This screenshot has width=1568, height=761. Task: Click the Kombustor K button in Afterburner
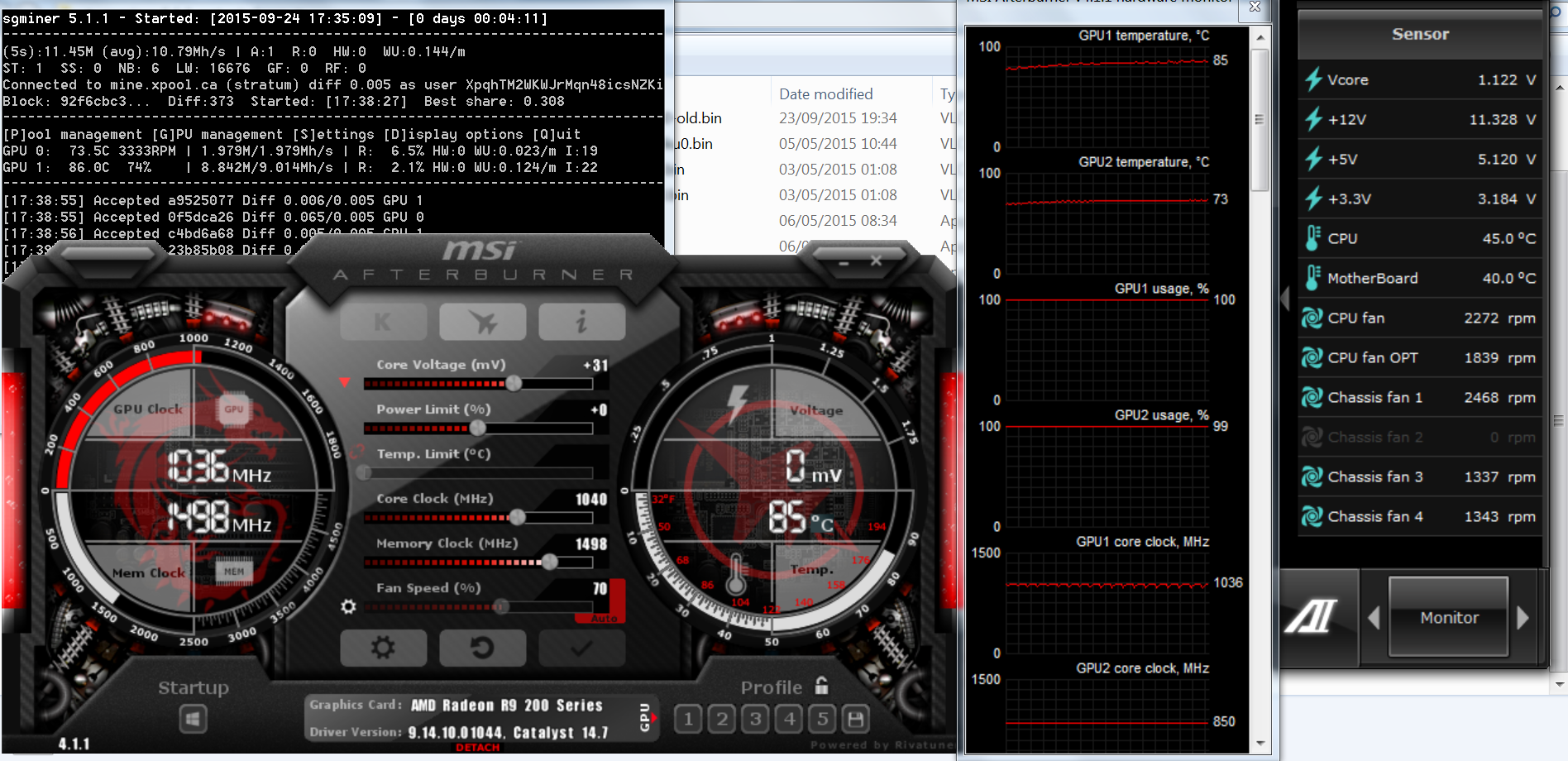tap(383, 321)
